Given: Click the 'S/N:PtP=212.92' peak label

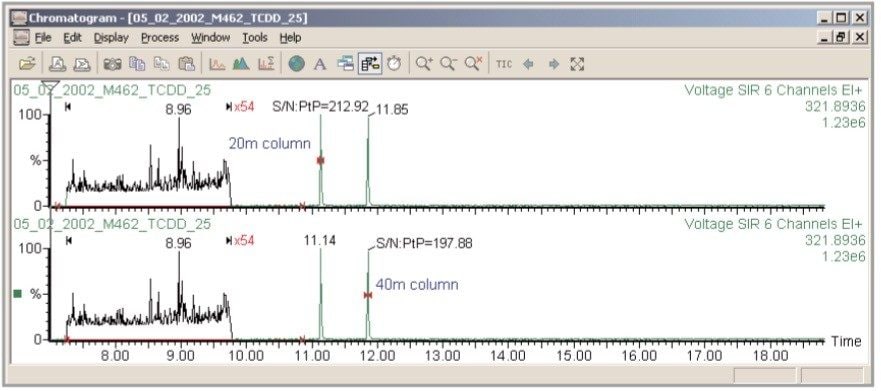Looking at the screenshot, I should click(321, 106).
